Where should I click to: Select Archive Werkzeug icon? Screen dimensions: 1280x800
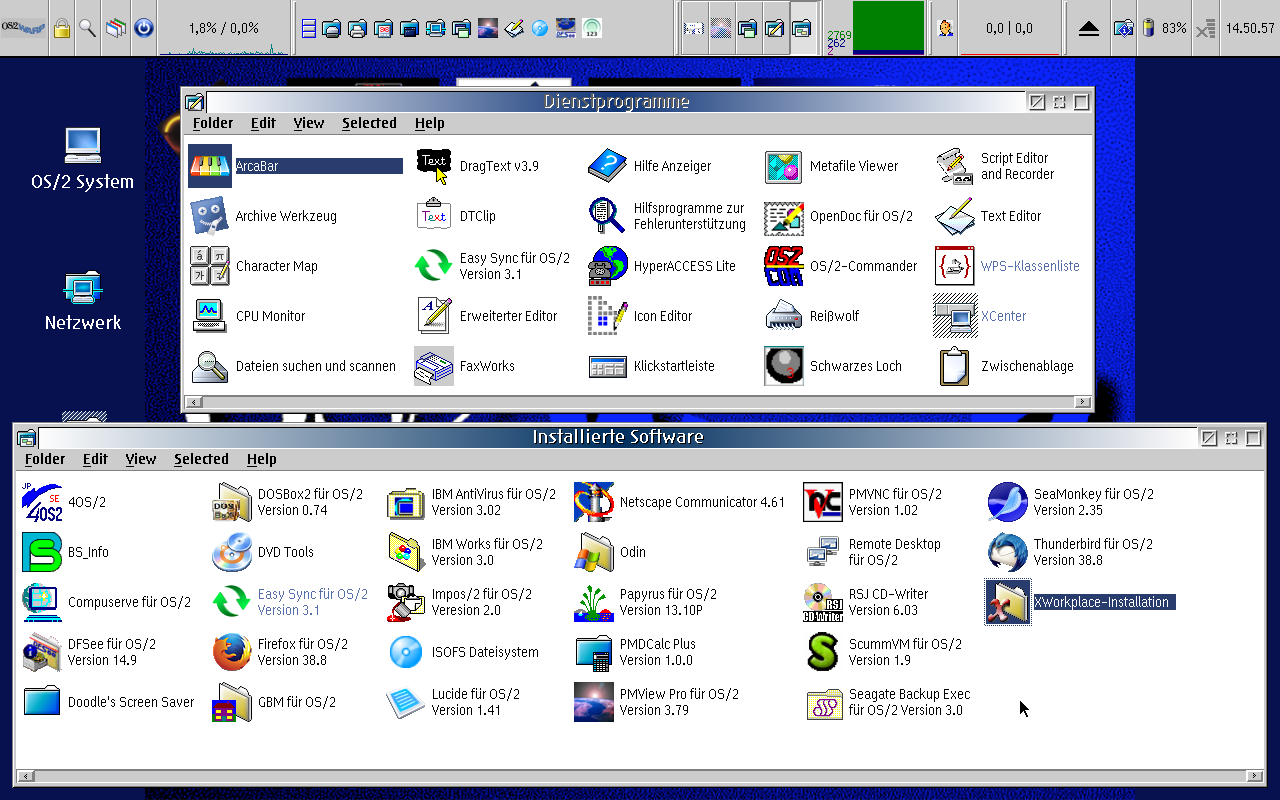coord(210,216)
